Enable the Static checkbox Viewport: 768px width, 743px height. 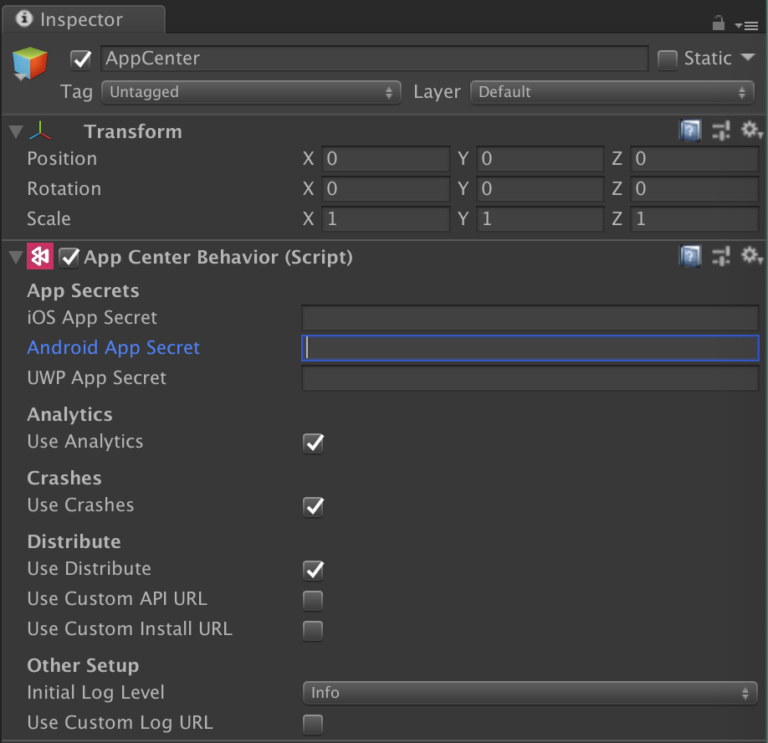pos(667,60)
